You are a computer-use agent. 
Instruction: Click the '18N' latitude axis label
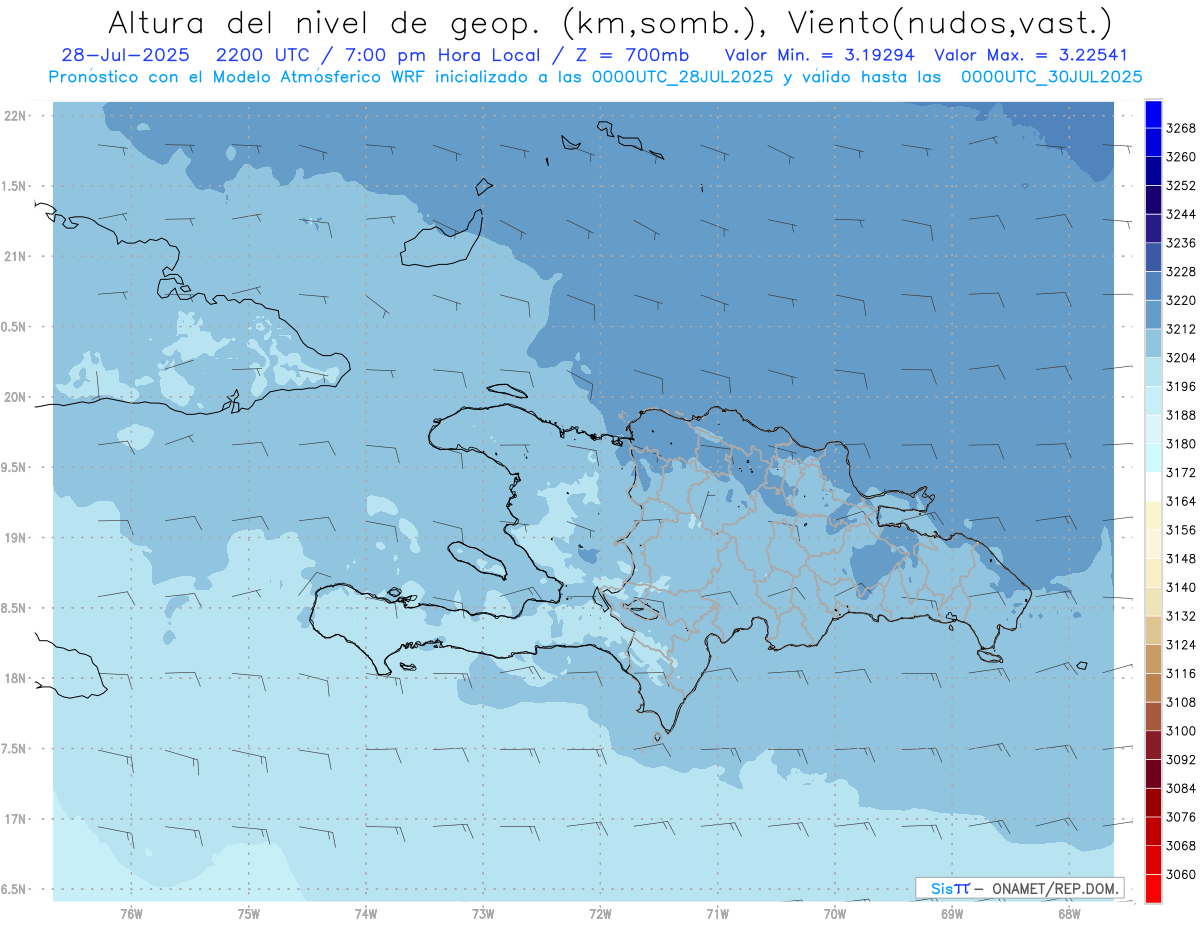16,678
